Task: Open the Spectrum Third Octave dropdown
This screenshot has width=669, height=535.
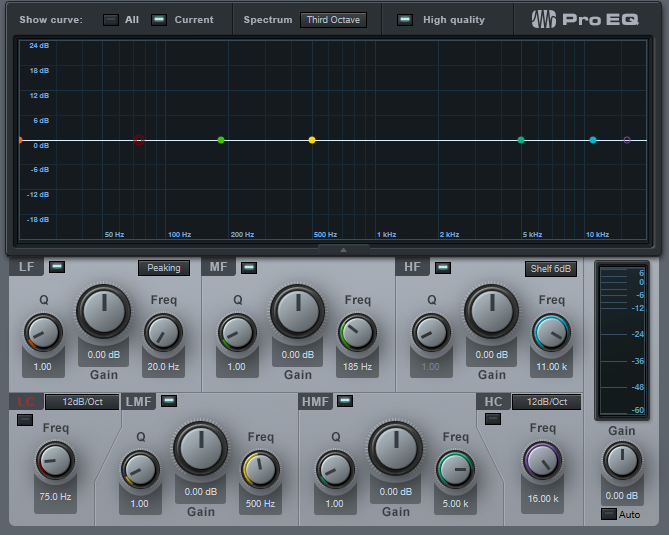Action: pos(333,20)
